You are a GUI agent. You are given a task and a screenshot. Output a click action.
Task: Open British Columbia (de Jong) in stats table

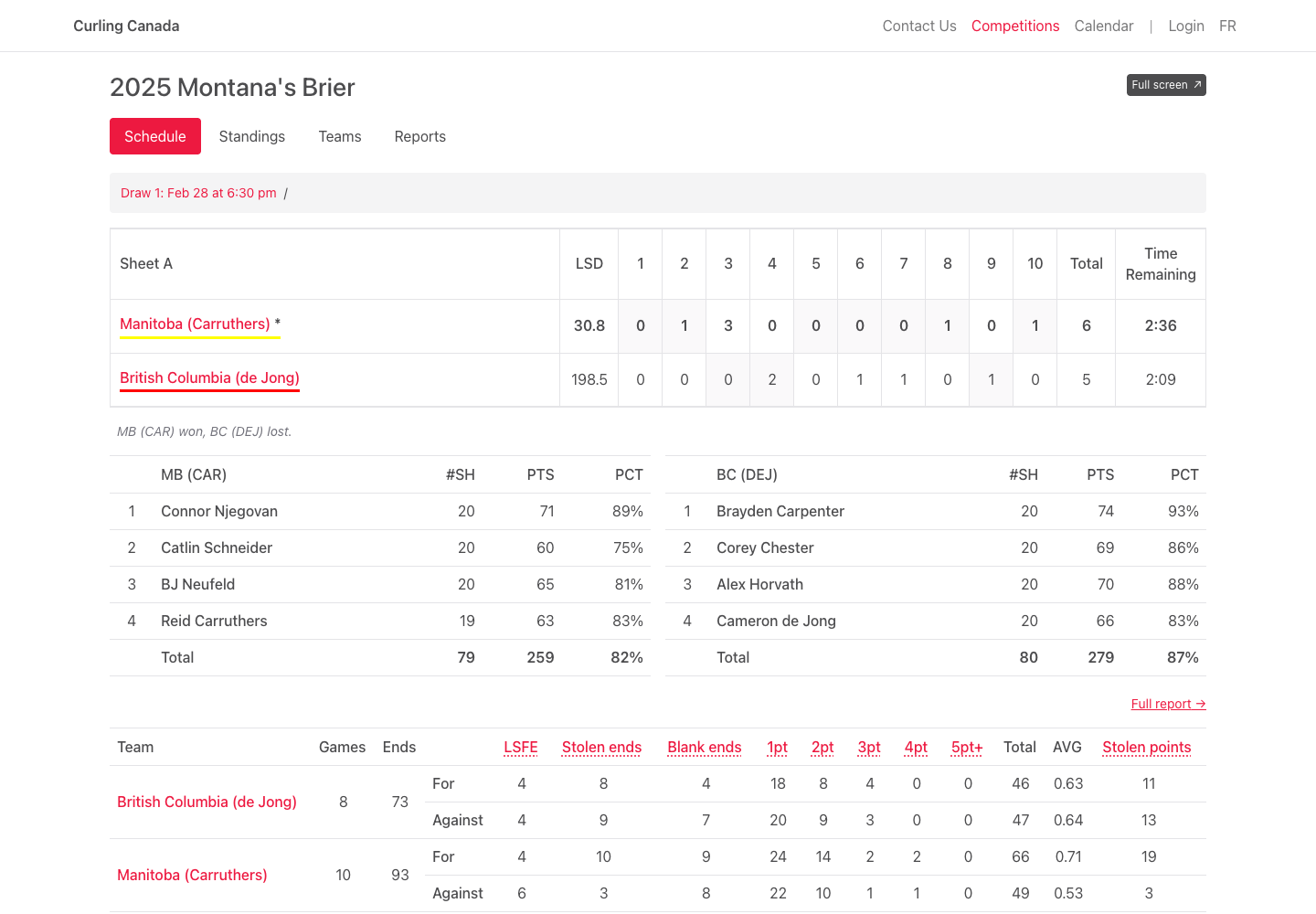click(x=207, y=802)
